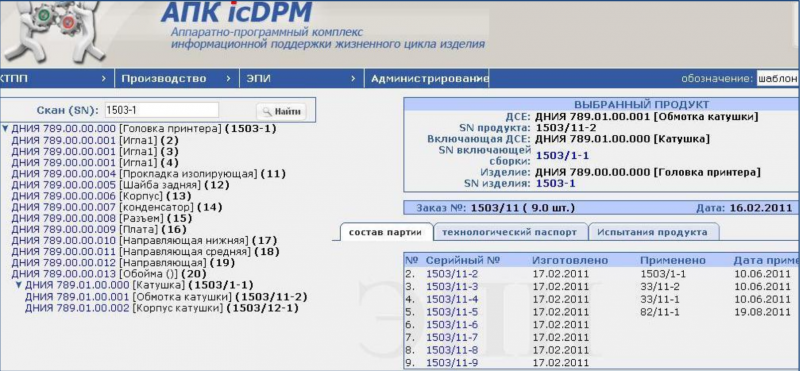Open serial number 1503/11-2 link
The height and width of the screenshot is (371, 800).
[x=452, y=274]
